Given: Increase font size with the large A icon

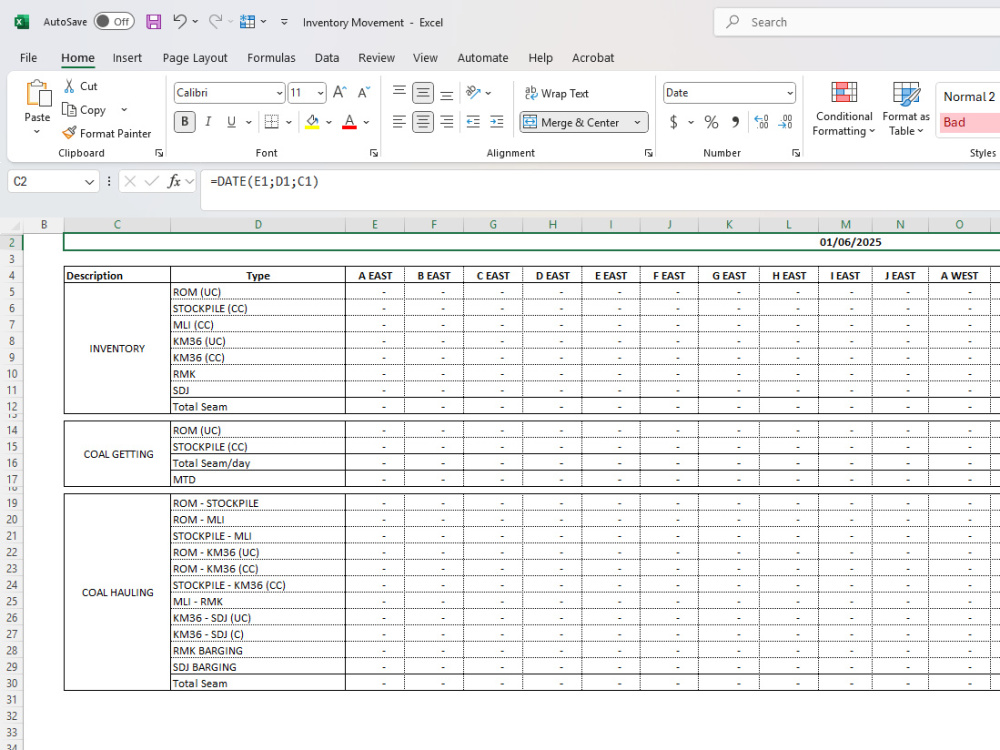Looking at the screenshot, I should tap(339, 92).
